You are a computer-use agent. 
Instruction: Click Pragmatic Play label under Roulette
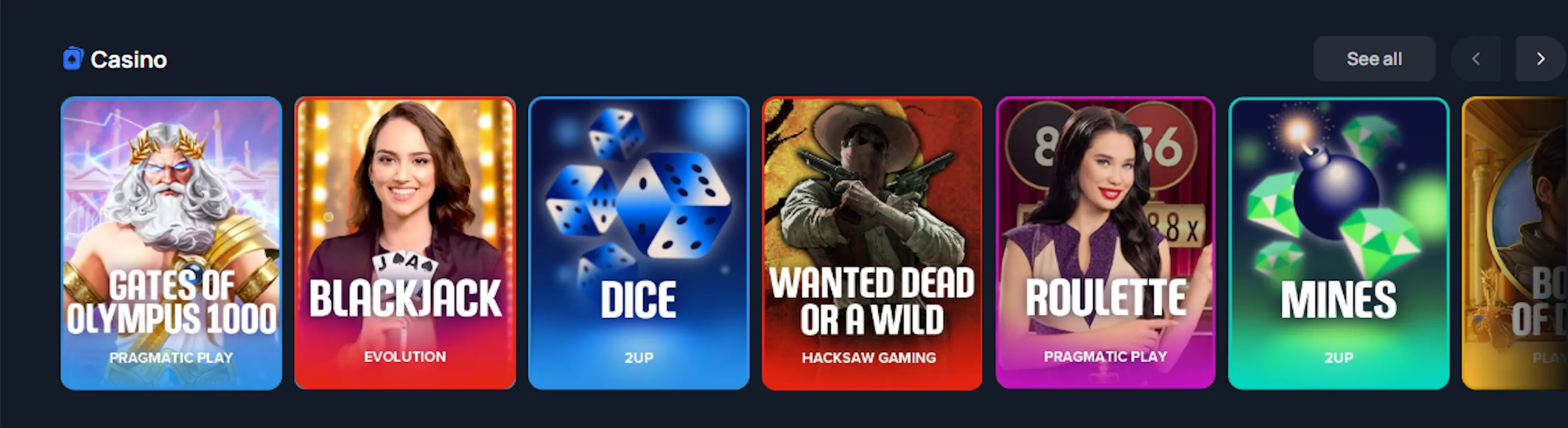click(1106, 357)
